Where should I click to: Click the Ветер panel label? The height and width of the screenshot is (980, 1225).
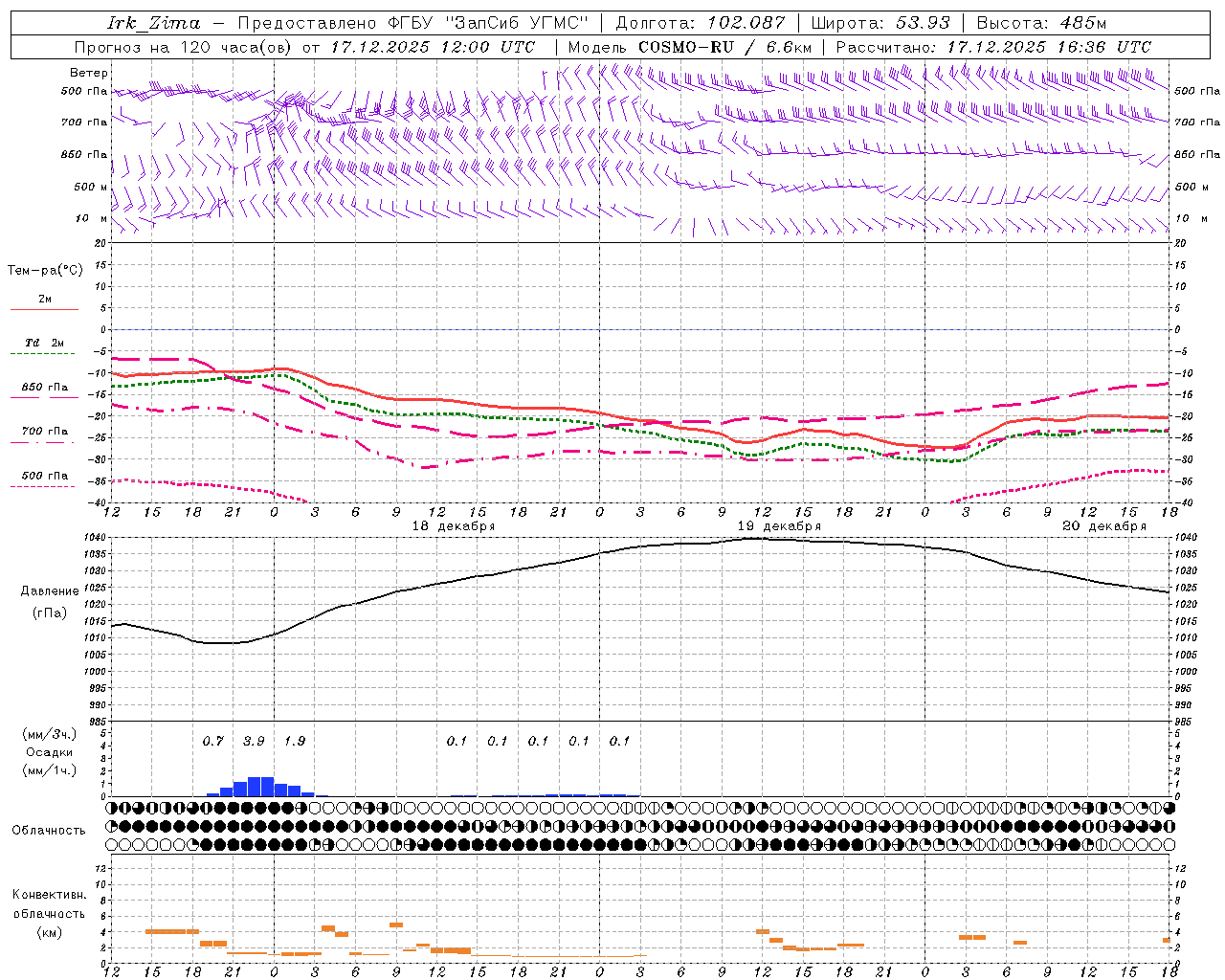coord(89,73)
